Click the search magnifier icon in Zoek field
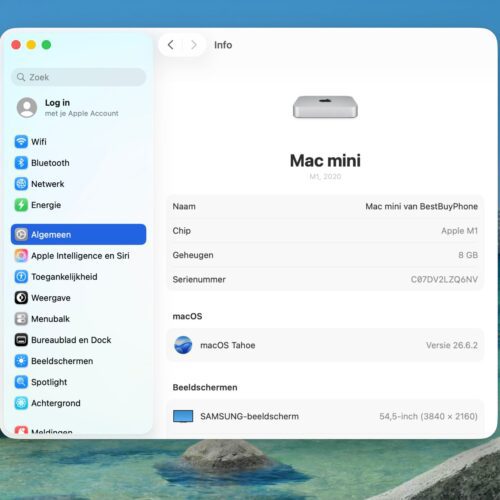500x500 pixels. point(21,77)
